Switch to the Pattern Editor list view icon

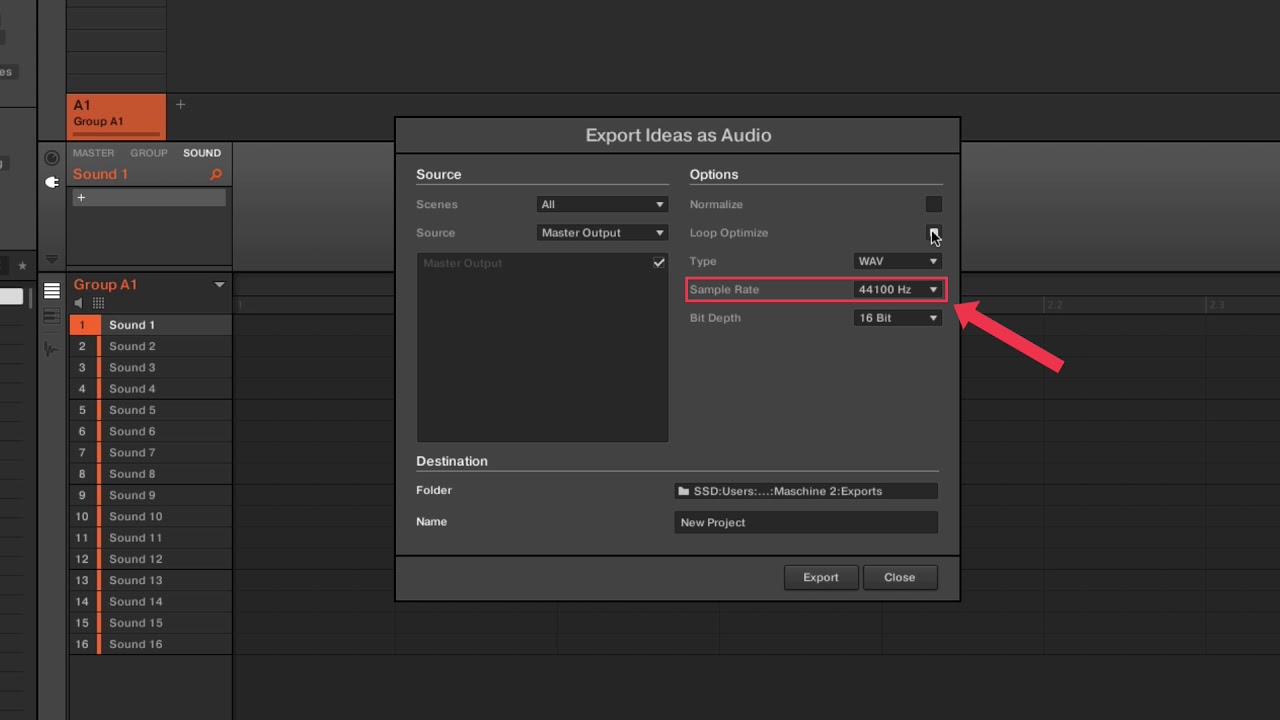click(x=52, y=291)
